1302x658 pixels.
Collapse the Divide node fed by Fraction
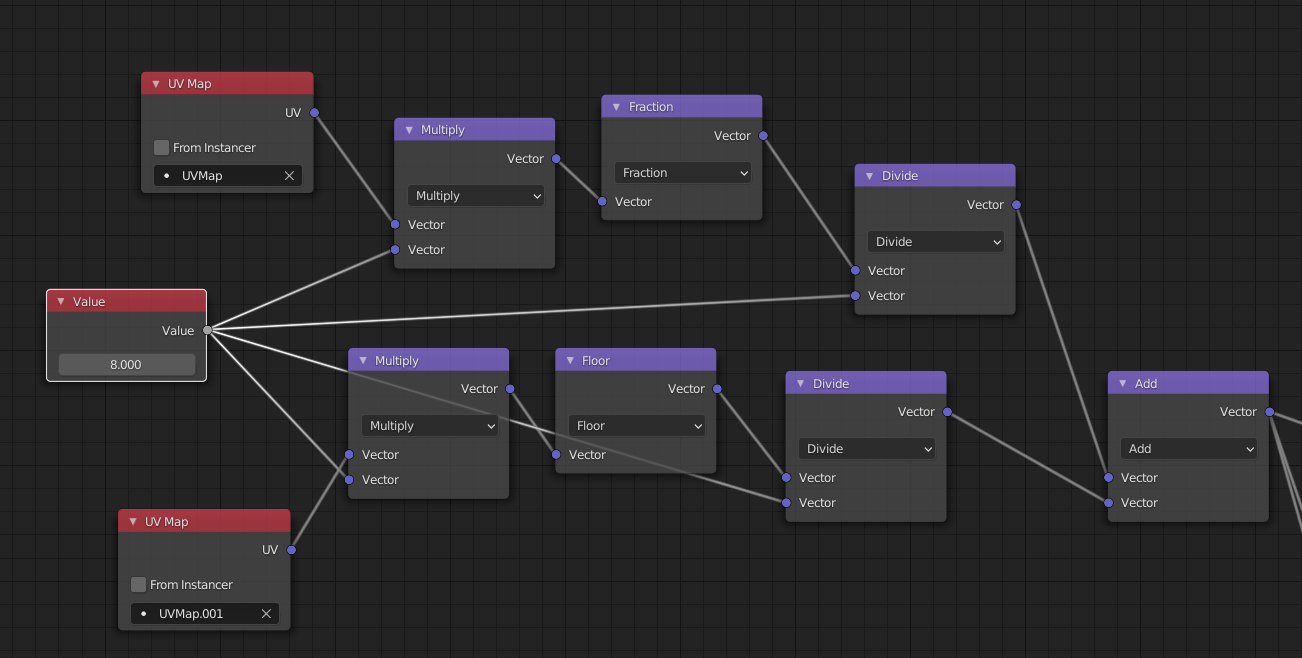coord(870,175)
